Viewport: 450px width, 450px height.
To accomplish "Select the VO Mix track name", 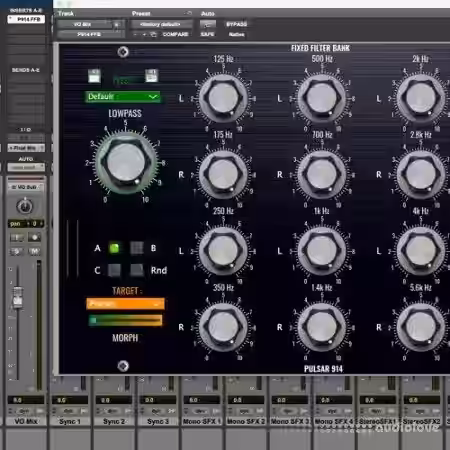I will [26, 421].
